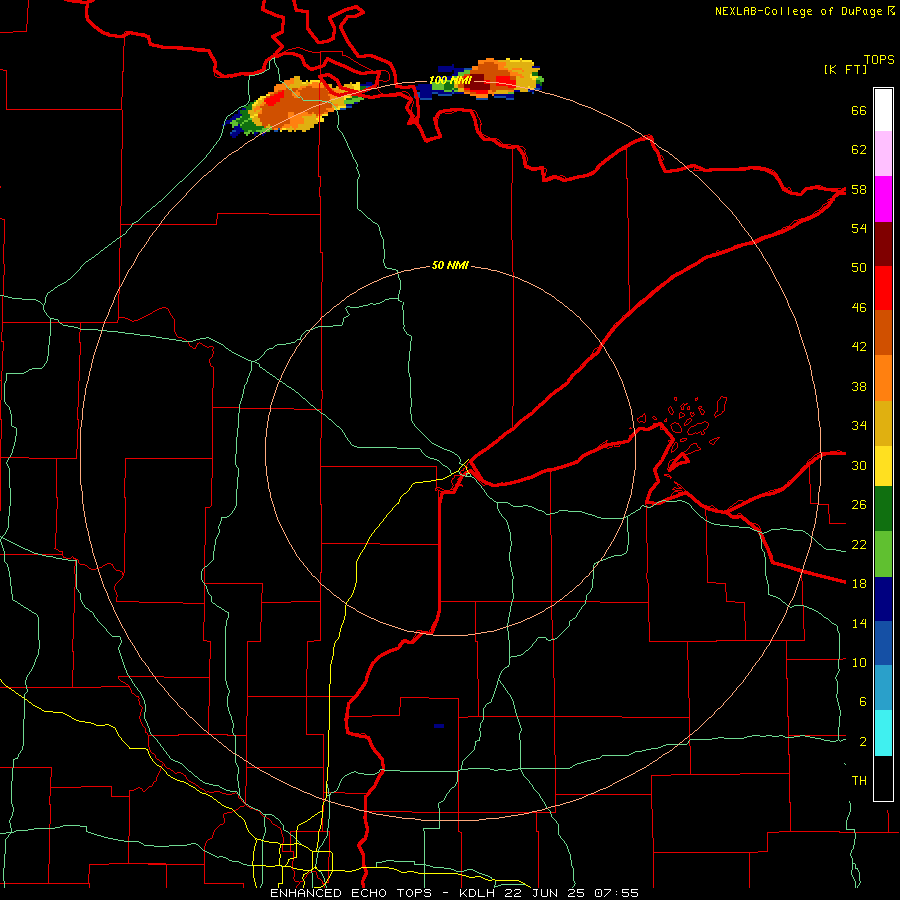900x900 pixels.
Task: Pick the cyan legend swatch
Action: point(883,732)
